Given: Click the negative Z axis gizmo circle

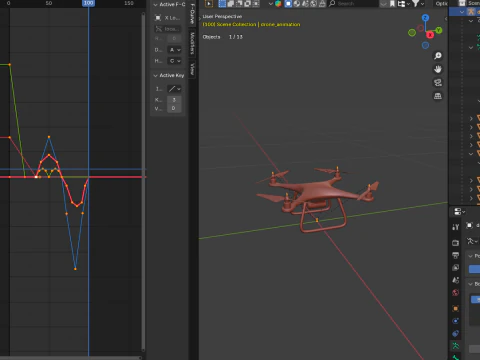Looking at the screenshot, I should point(425,45).
